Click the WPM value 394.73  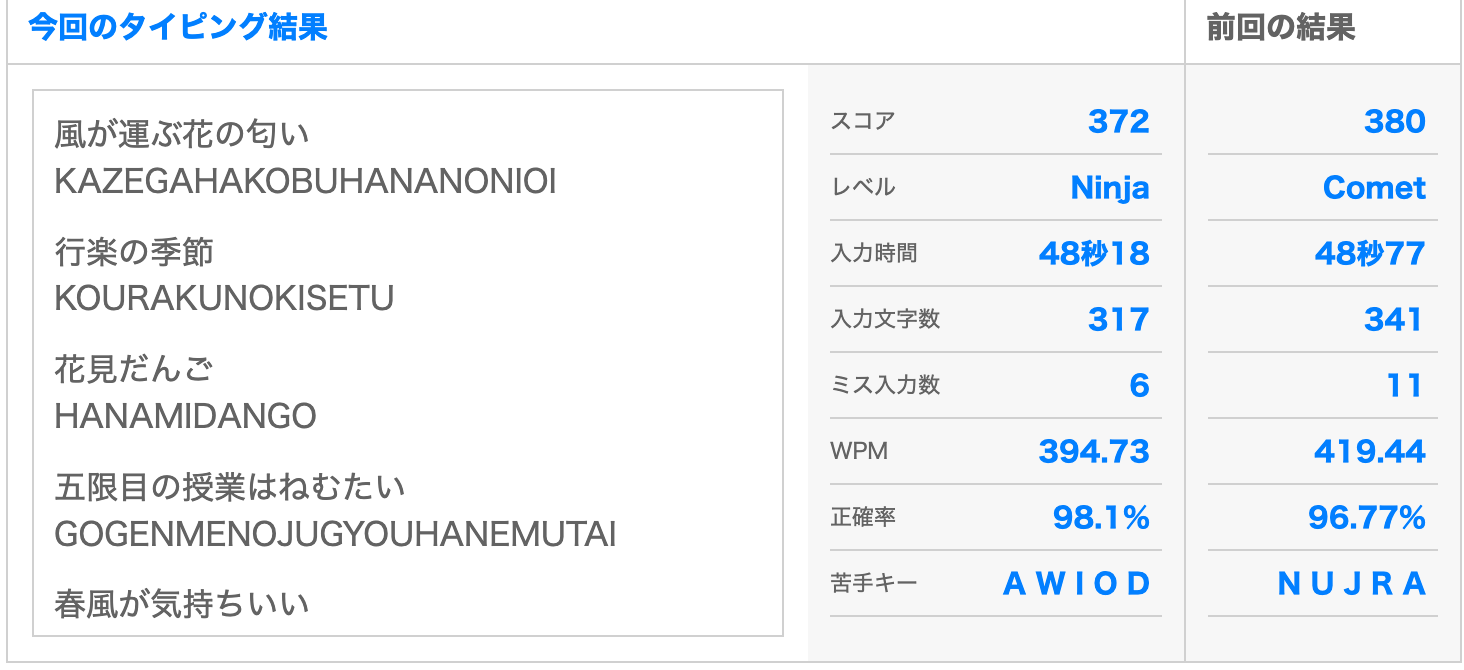1094,451
